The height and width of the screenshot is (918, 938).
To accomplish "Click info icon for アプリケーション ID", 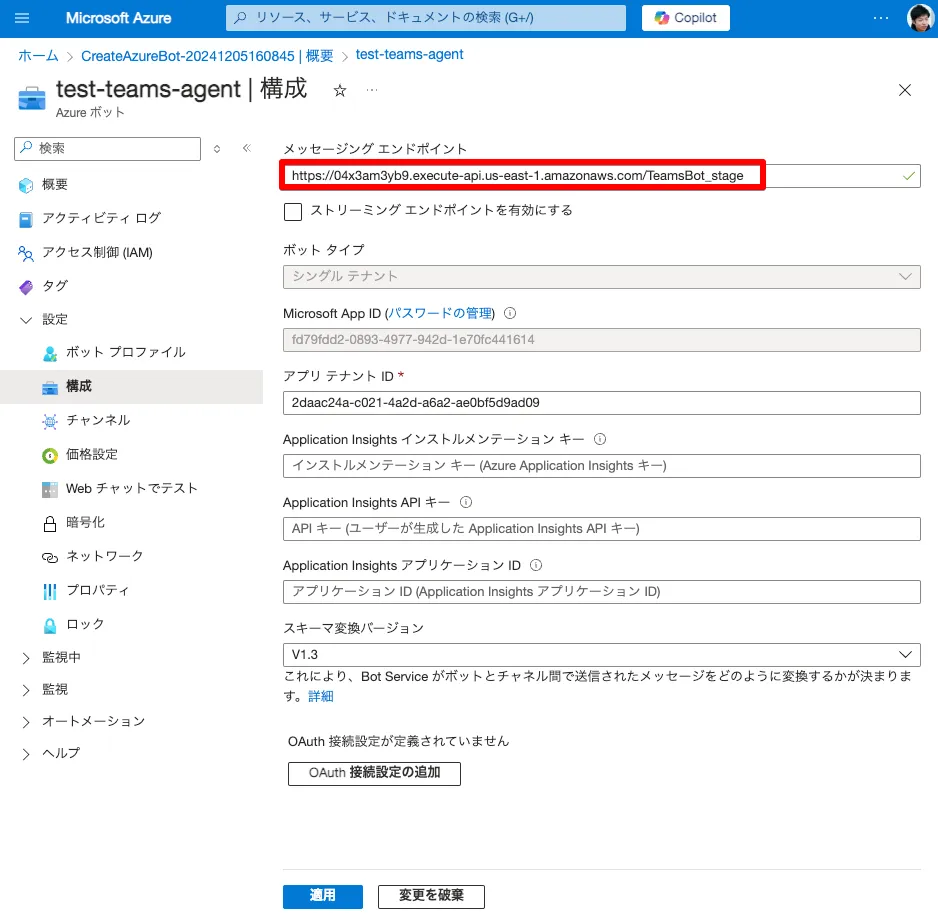I will [x=537, y=565].
